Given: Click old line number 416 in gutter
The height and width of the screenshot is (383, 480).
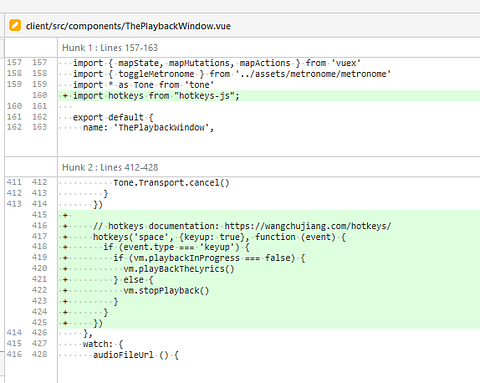Looking at the screenshot, I should [14, 354].
